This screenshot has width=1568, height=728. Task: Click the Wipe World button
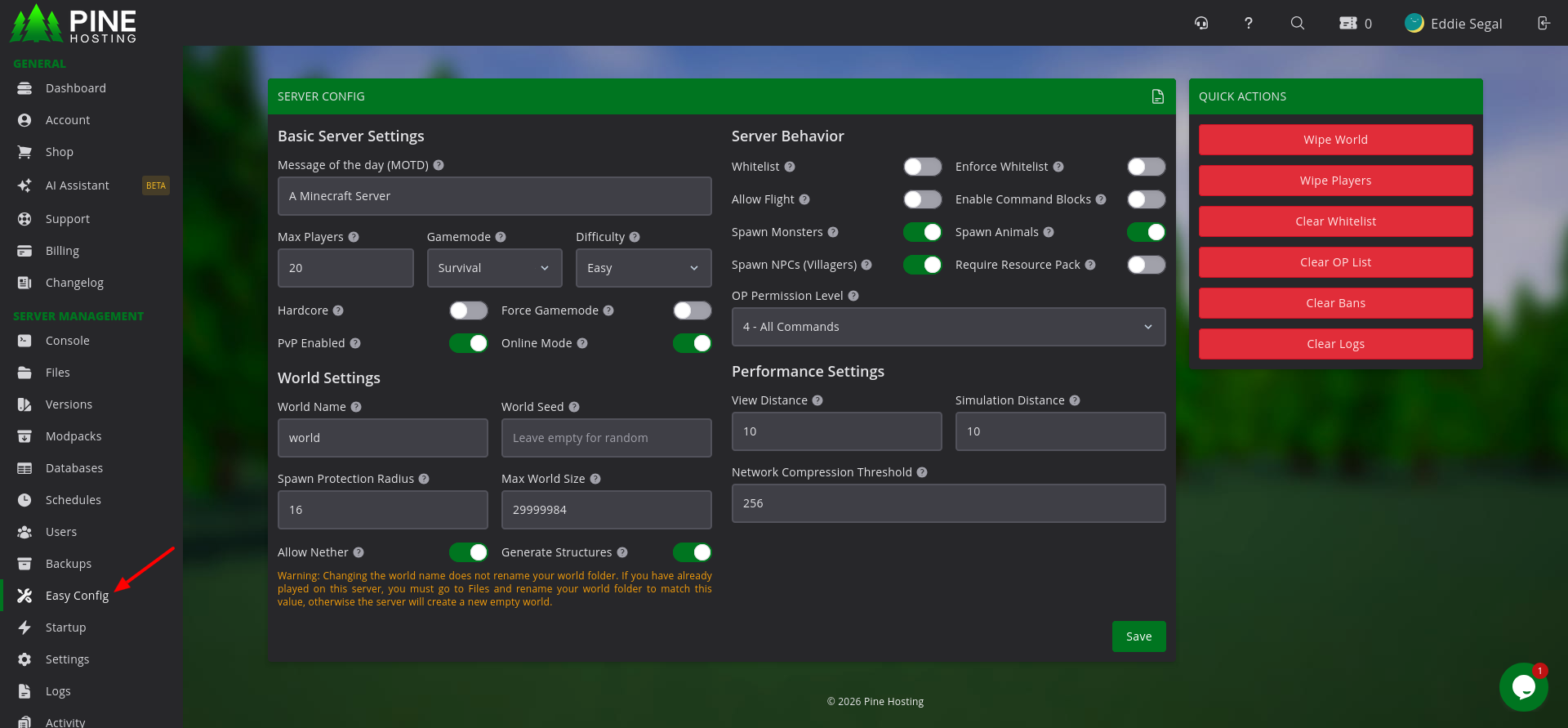pos(1336,140)
